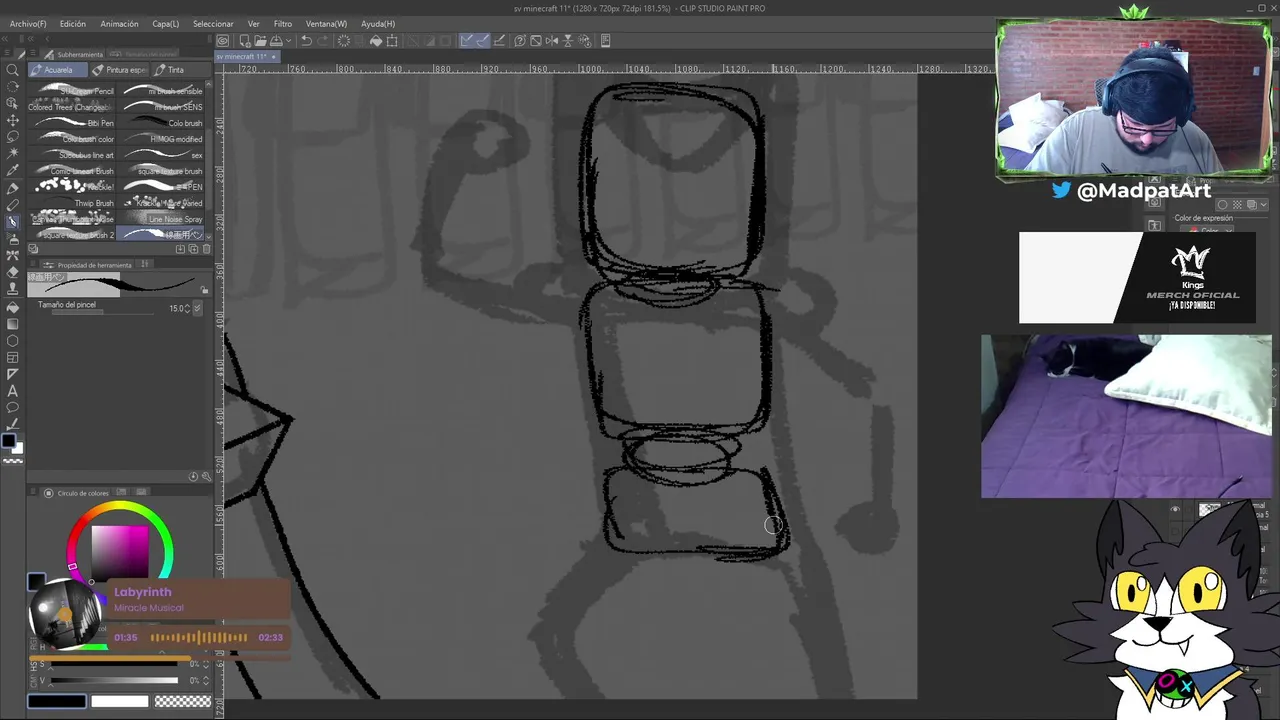
Task: Open the Animación menu
Action: pyautogui.click(x=119, y=23)
